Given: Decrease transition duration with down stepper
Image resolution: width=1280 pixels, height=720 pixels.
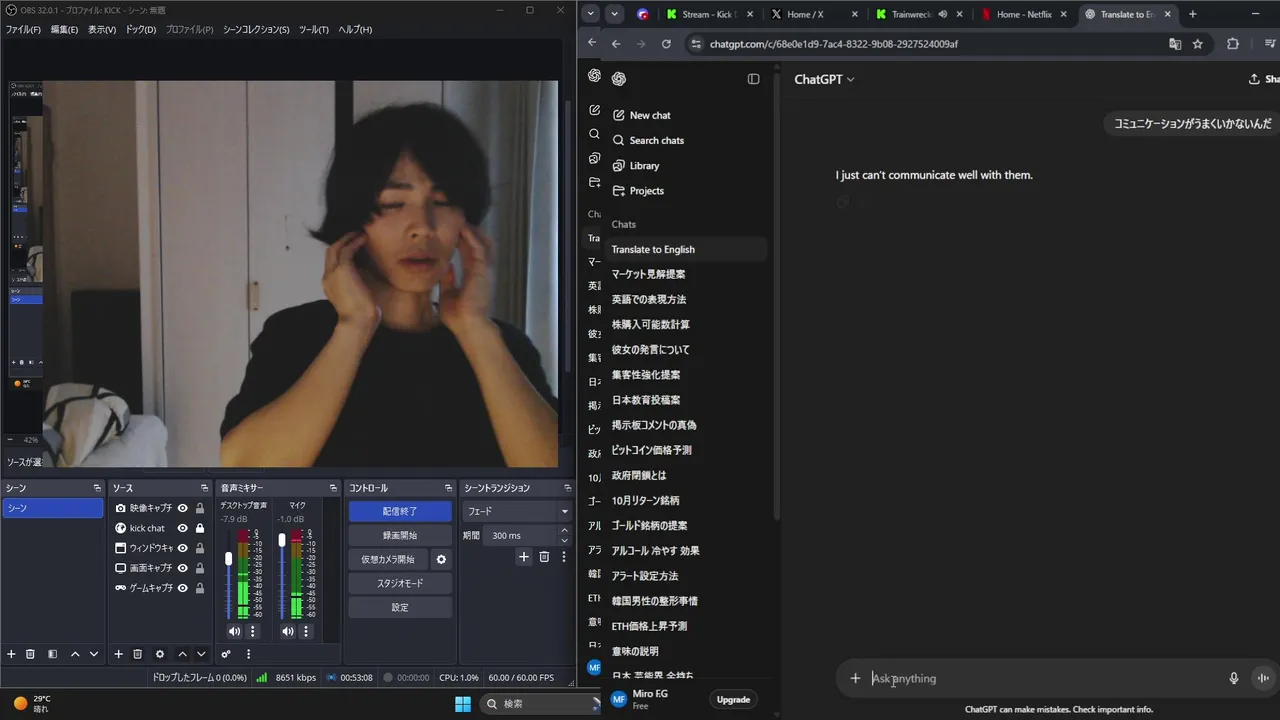Looking at the screenshot, I should pyautogui.click(x=566, y=540).
